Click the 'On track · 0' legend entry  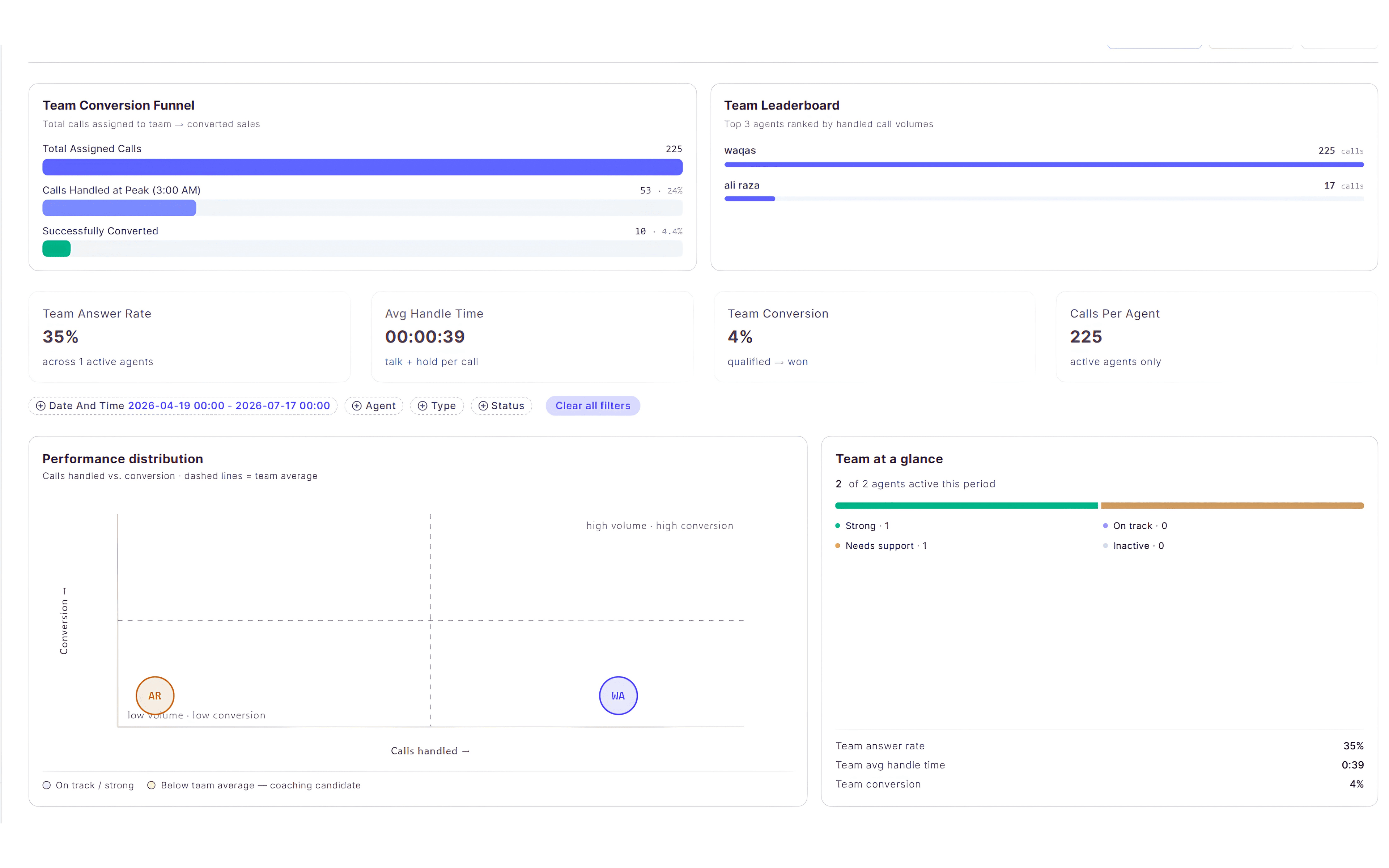pyautogui.click(x=1135, y=526)
